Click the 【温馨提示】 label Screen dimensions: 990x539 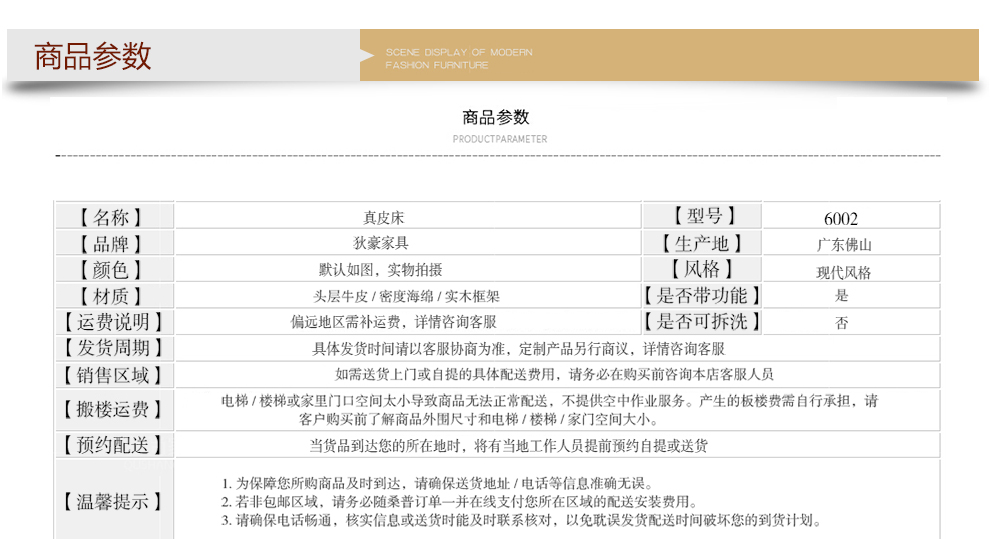coord(112,500)
